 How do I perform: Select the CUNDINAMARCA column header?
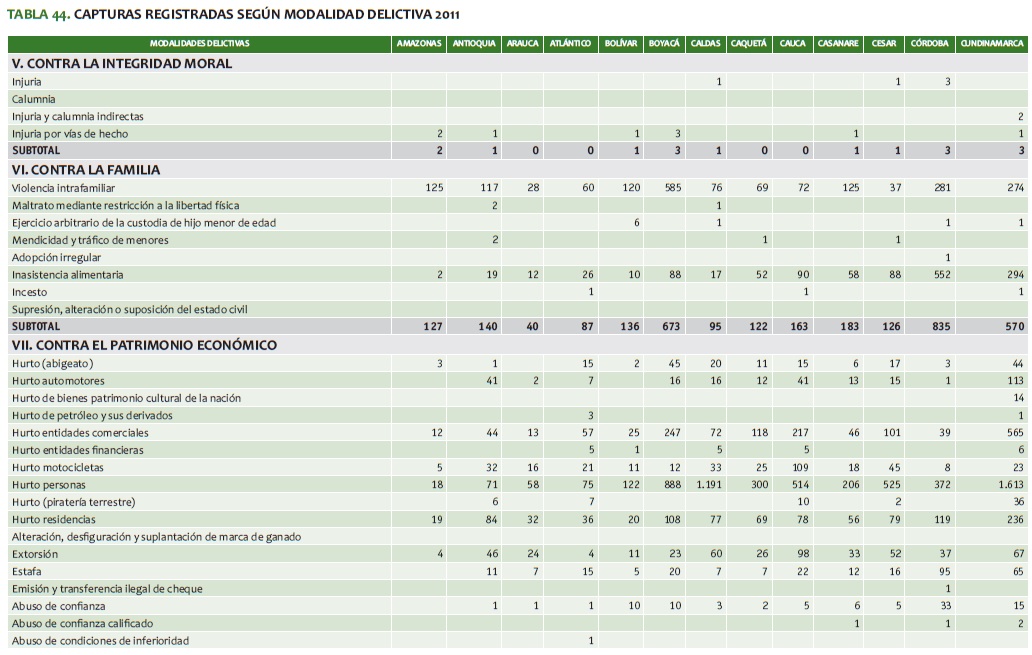click(991, 44)
